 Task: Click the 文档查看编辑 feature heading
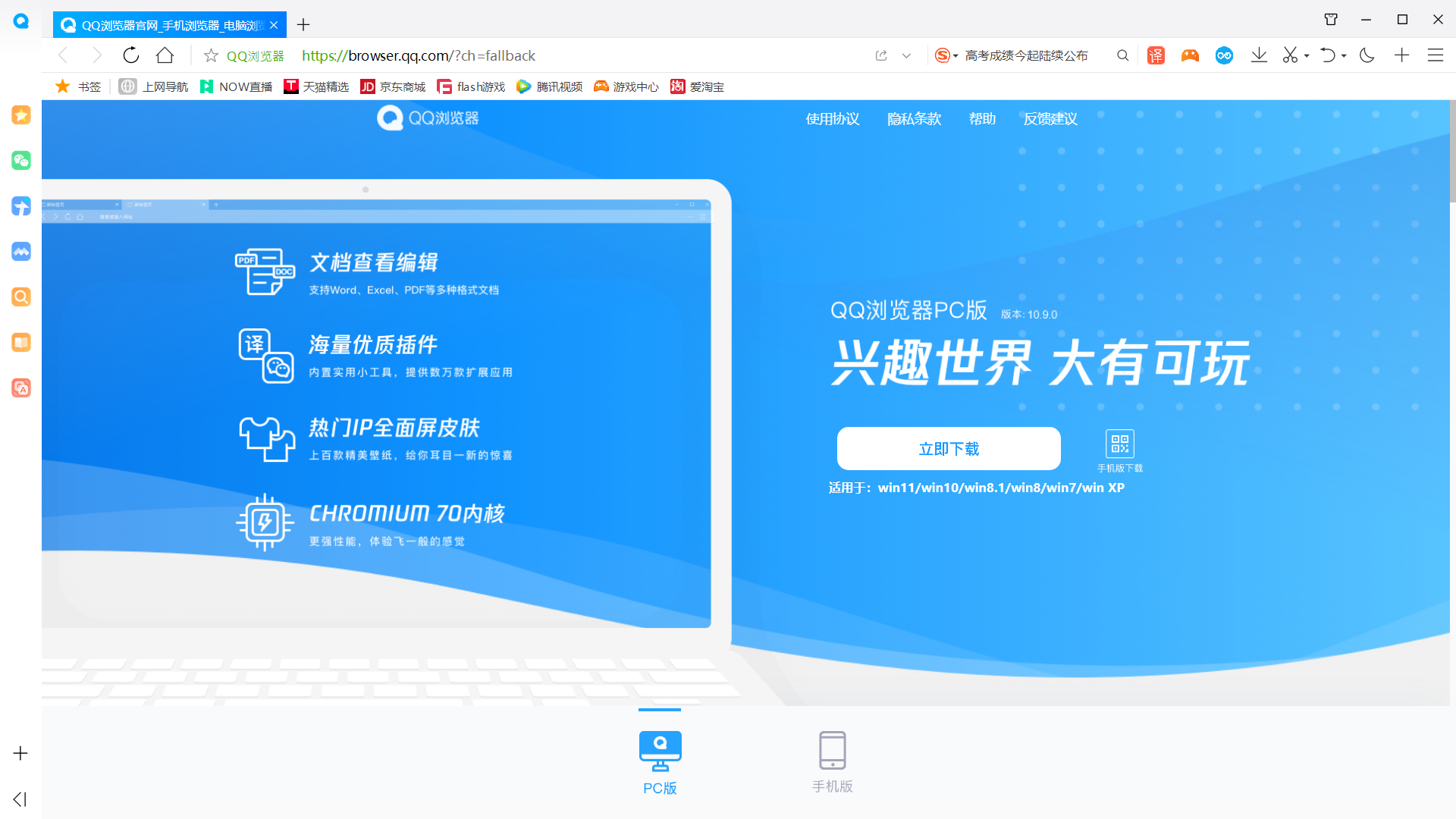point(373,262)
